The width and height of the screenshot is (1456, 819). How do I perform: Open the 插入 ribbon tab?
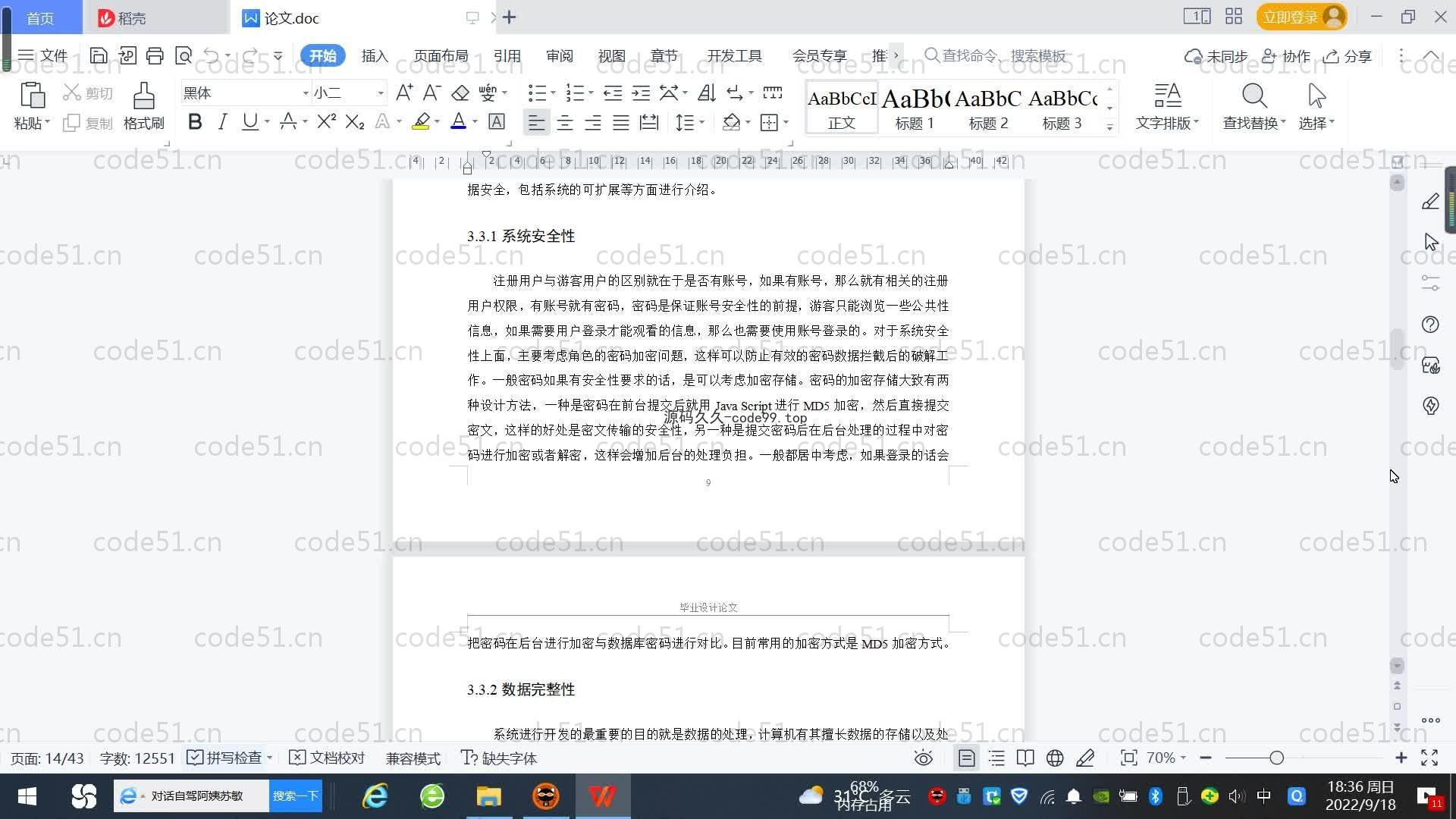[x=375, y=55]
